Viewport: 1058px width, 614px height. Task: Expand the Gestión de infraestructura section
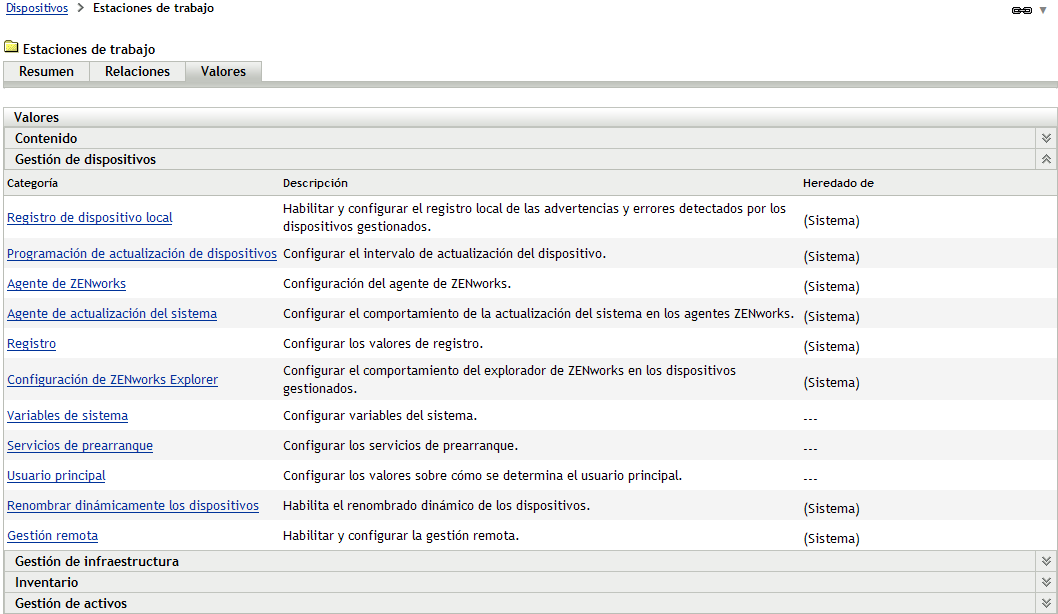click(1046, 561)
